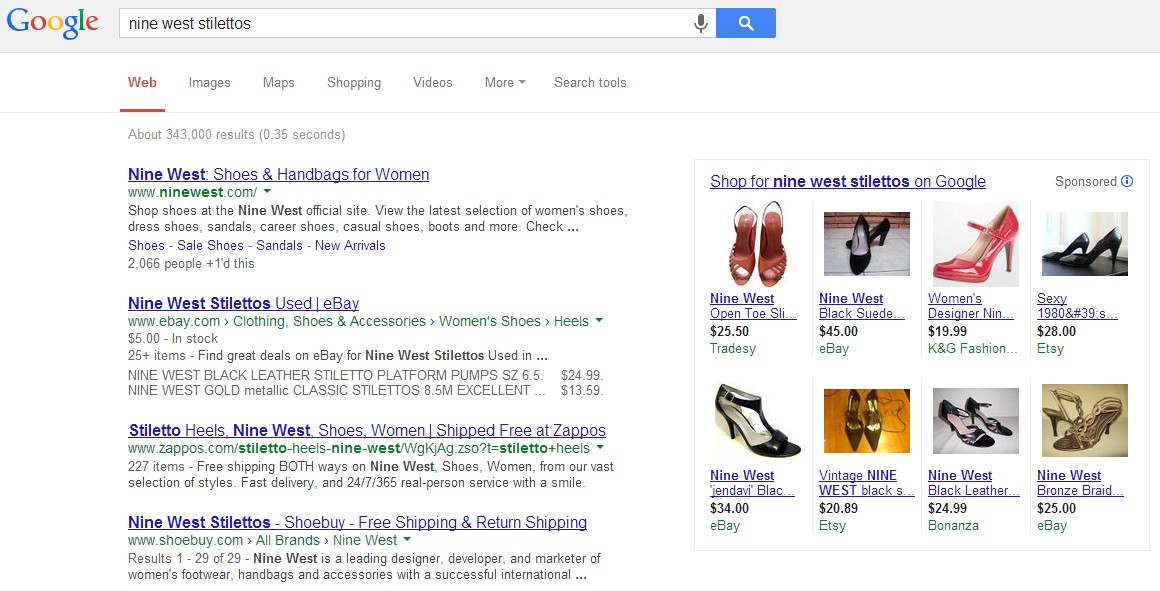
Task: Click the Bonanza seller name
Action: 953,525
